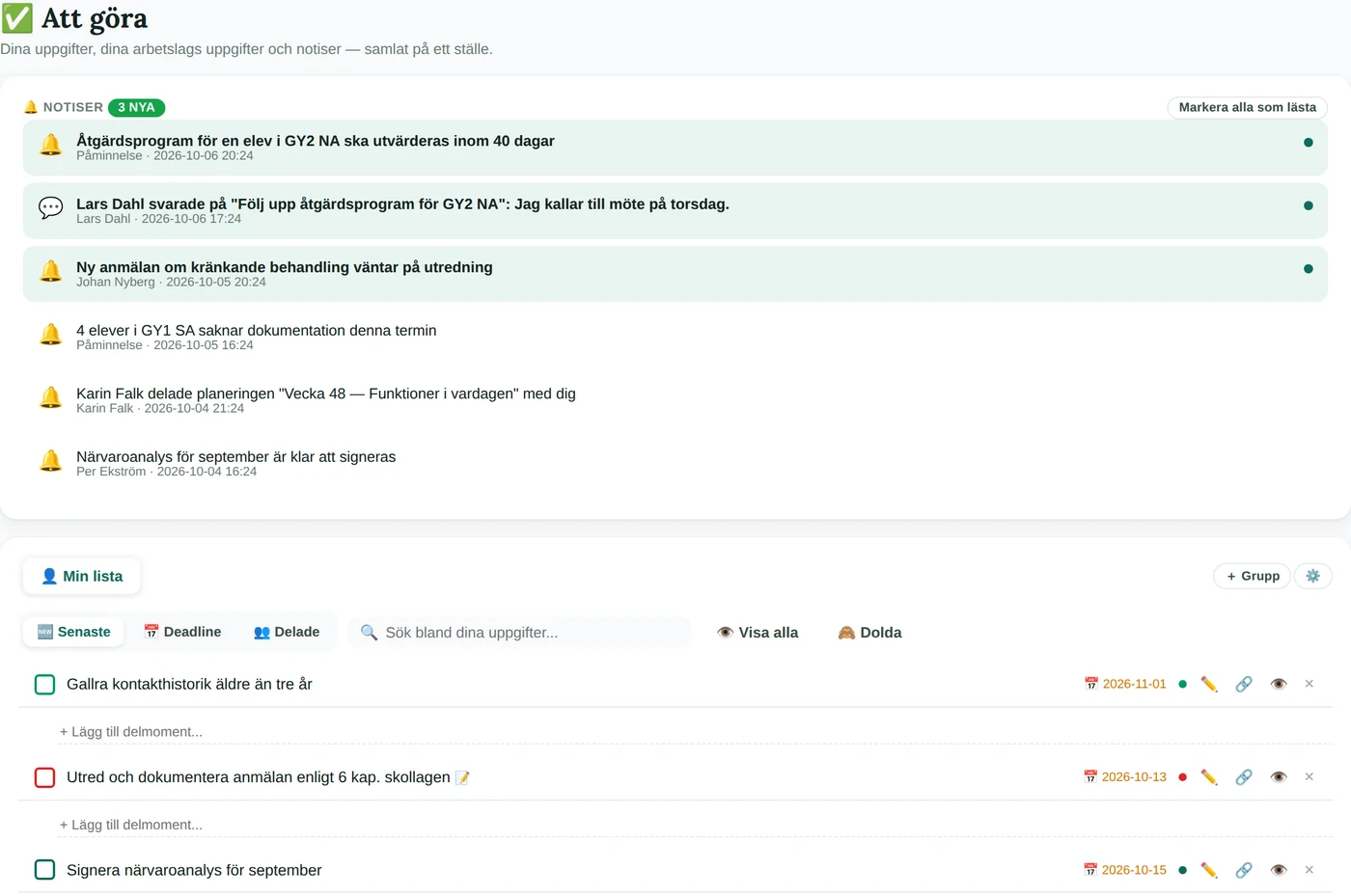The width and height of the screenshot is (1351, 896).
Task: Toggle Visa alla tasks
Action: [758, 633]
